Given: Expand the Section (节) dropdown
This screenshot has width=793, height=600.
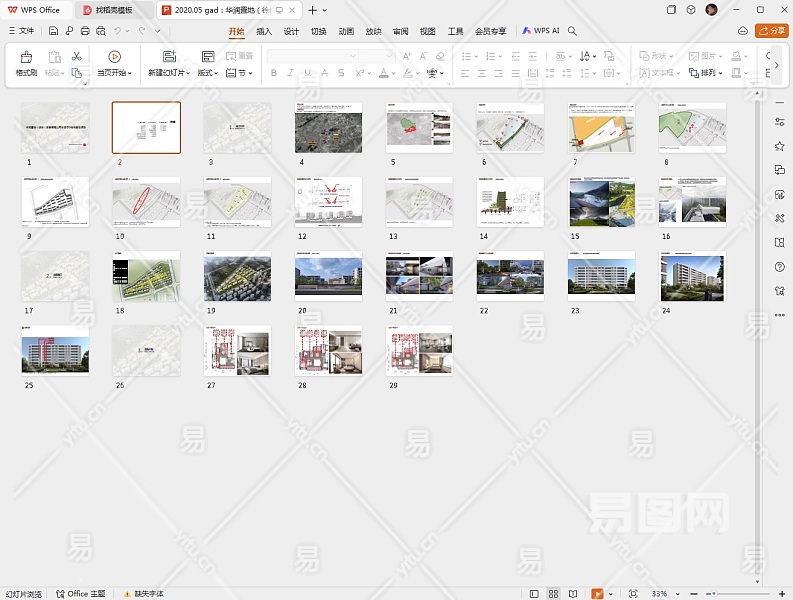Looking at the screenshot, I should pyautogui.click(x=238, y=73).
